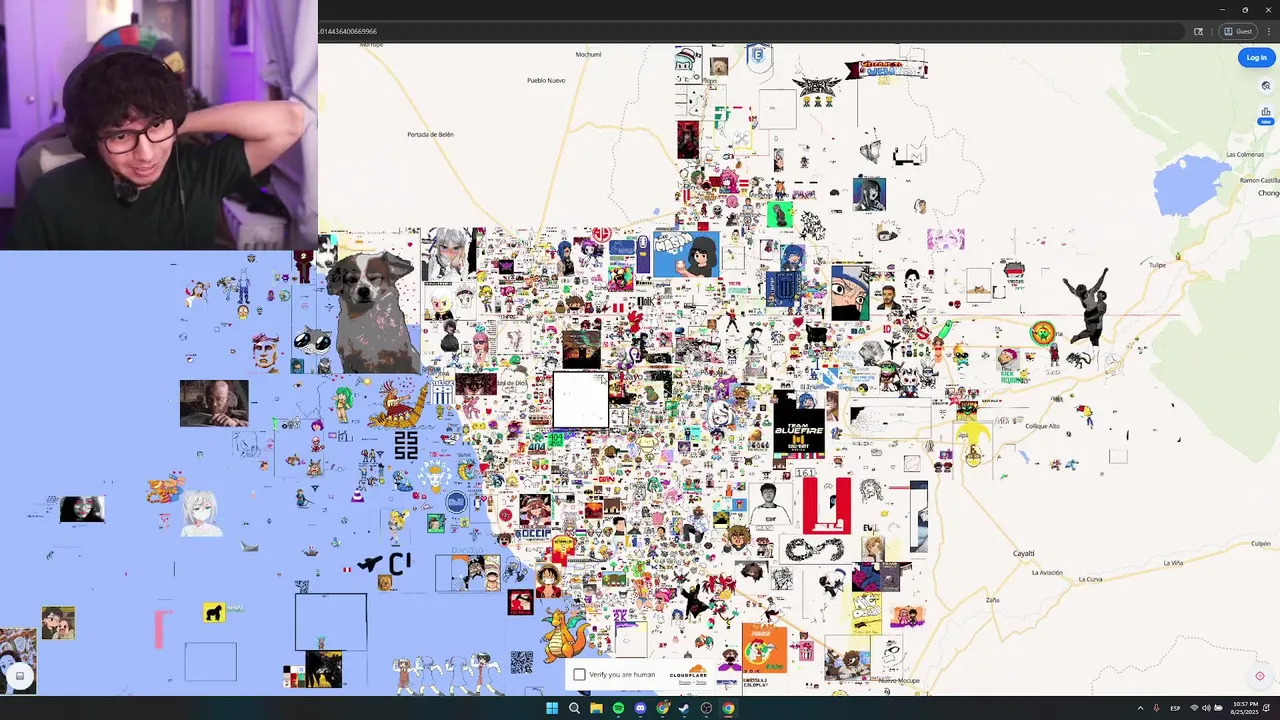Open Spotify from the taskbar
The image size is (1280, 720).
pos(618,708)
